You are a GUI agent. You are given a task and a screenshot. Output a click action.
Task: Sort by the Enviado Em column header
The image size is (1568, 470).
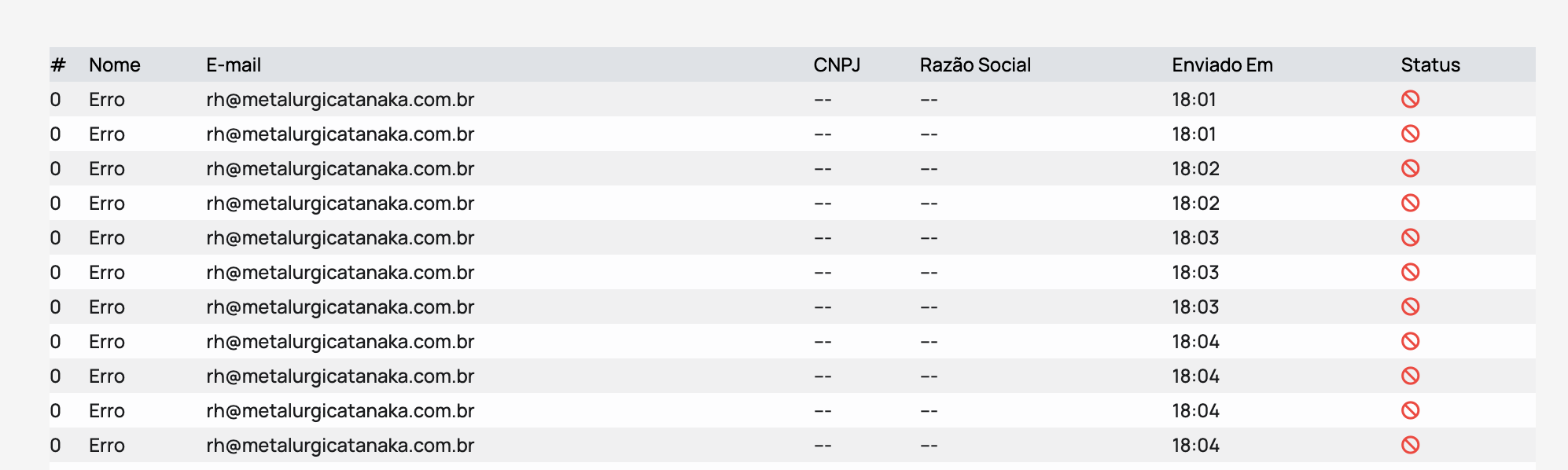tap(1222, 65)
